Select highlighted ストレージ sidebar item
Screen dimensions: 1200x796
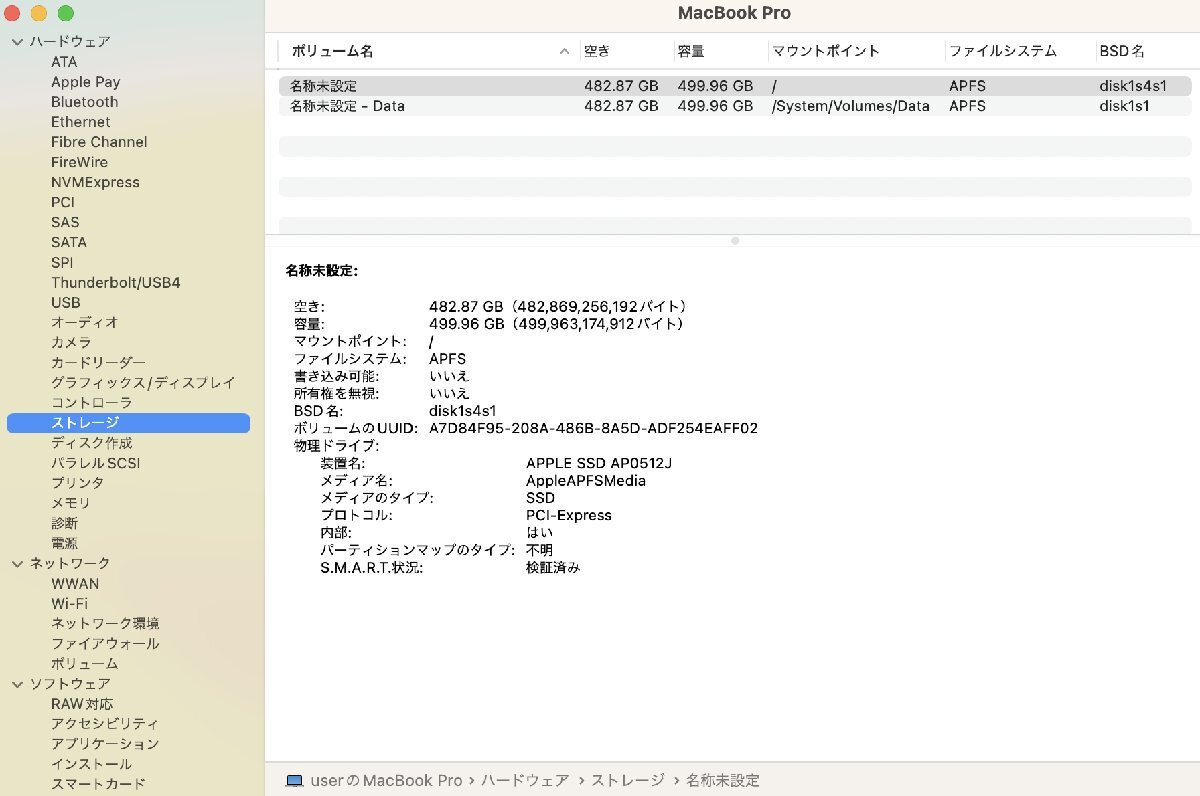tap(128, 423)
